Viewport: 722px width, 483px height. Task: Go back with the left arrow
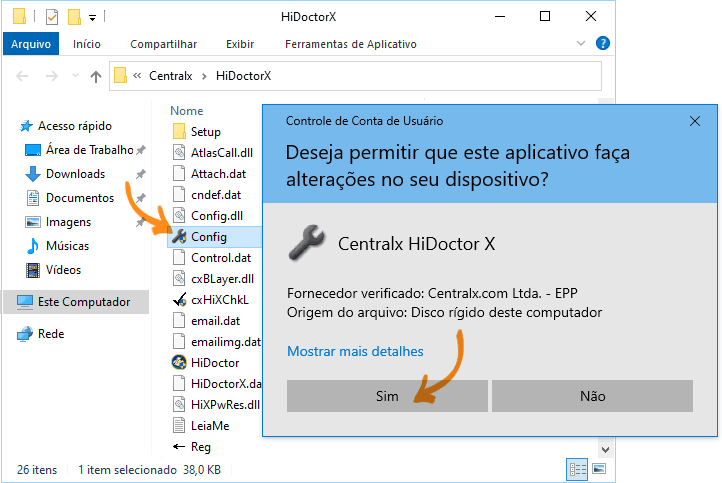click(x=22, y=76)
